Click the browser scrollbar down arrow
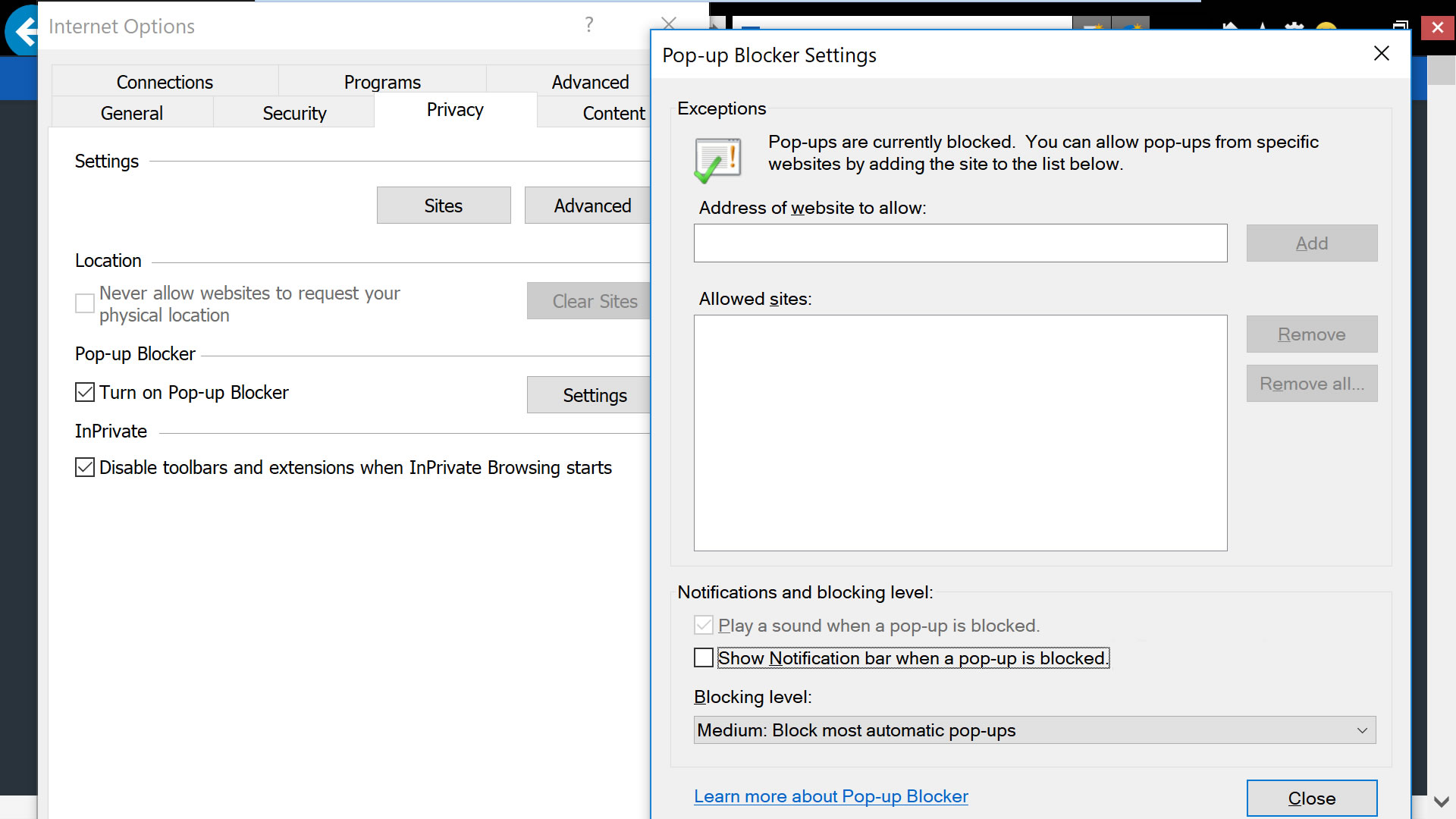Viewport: 1456px width, 819px height. coord(1441,802)
